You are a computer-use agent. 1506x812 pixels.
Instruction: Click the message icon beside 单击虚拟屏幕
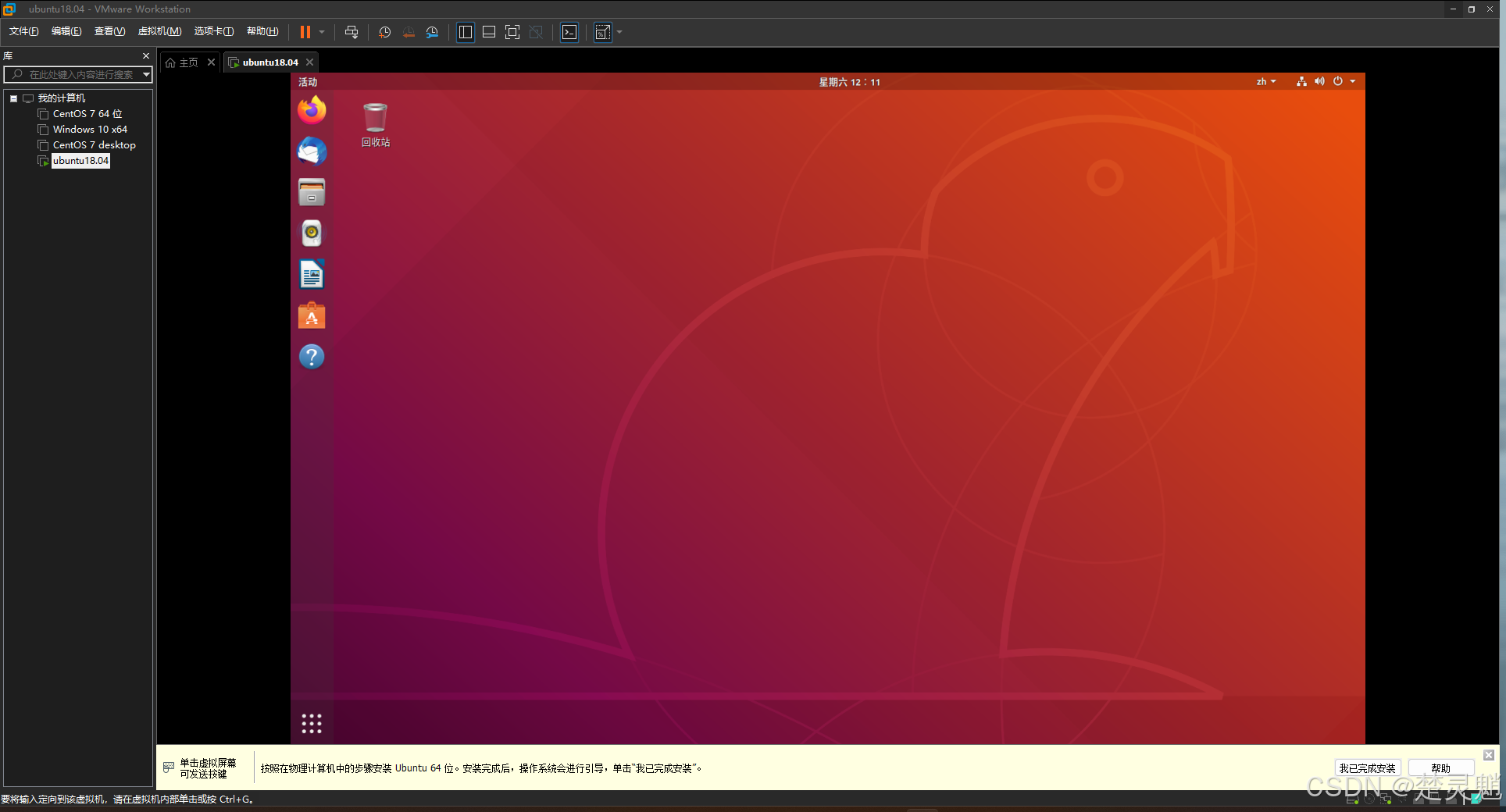pos(169,767)
